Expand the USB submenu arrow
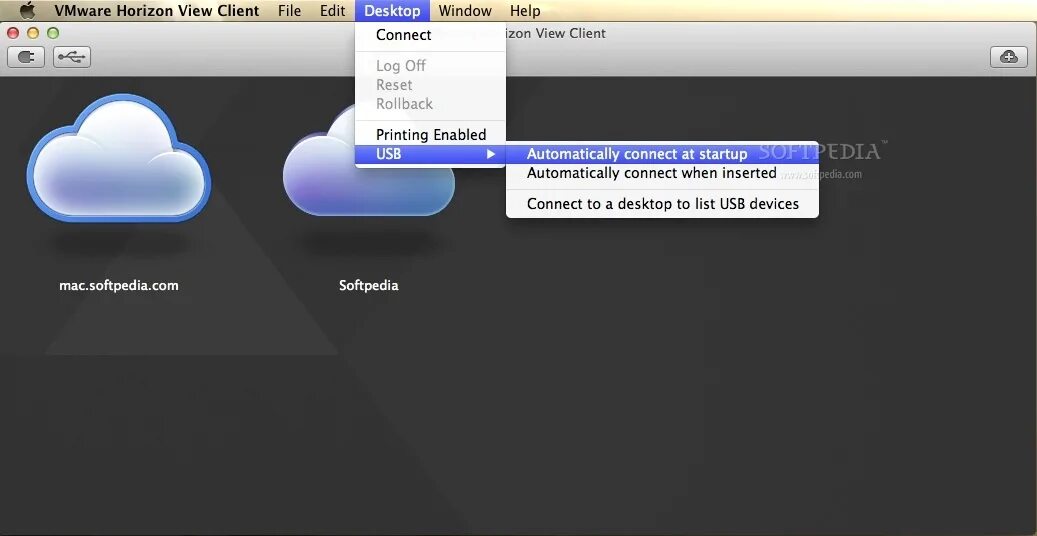Viewport: 1037px width, 536px height. (x=491, y=154)
